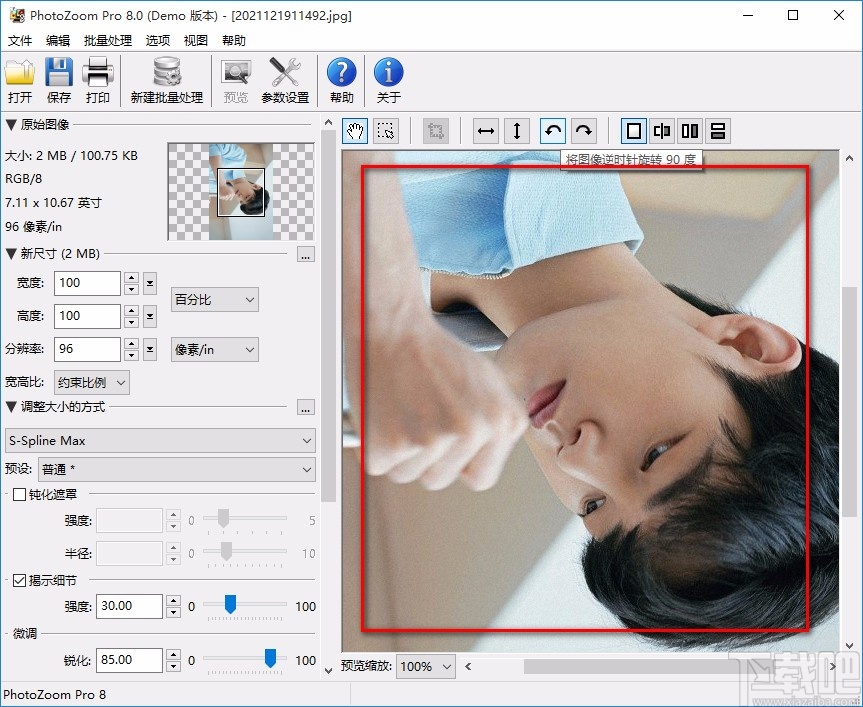Viewport: 863px width, 707px height.
Task: Open the S-Spline Max resize method dropdown
Action: (160, 440)
